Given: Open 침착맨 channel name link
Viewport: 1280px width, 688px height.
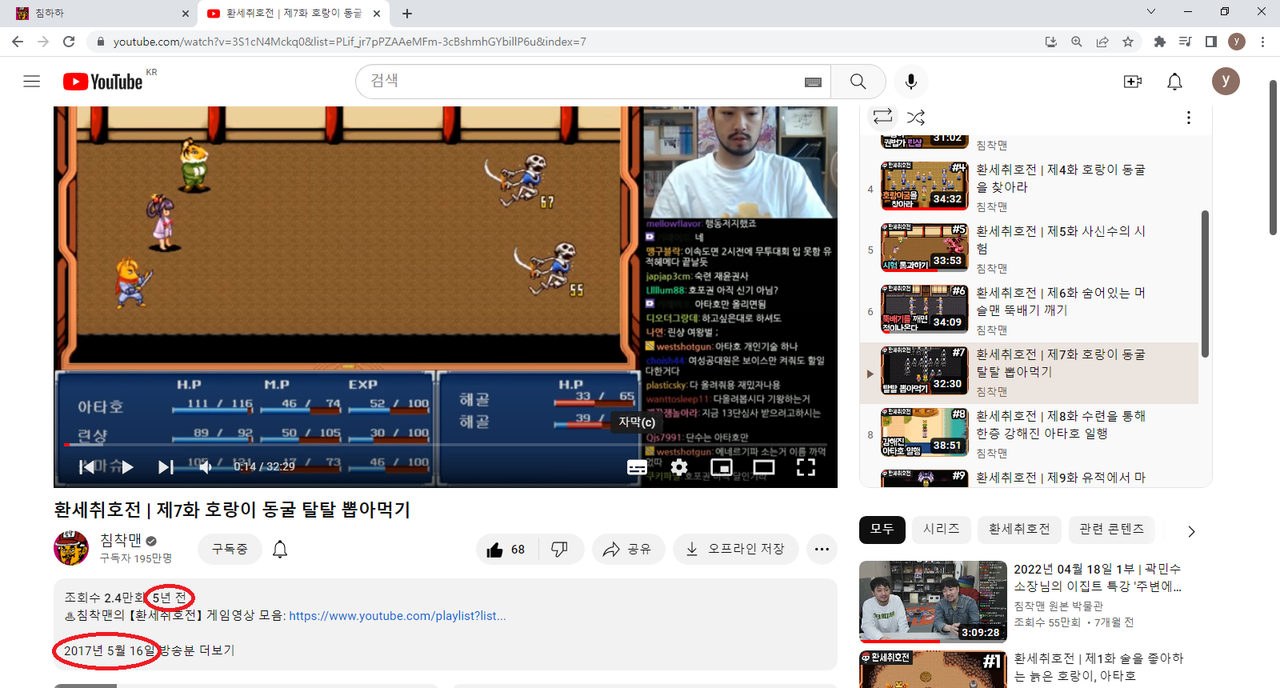Looking at the screenshot, I should [120, 540].
